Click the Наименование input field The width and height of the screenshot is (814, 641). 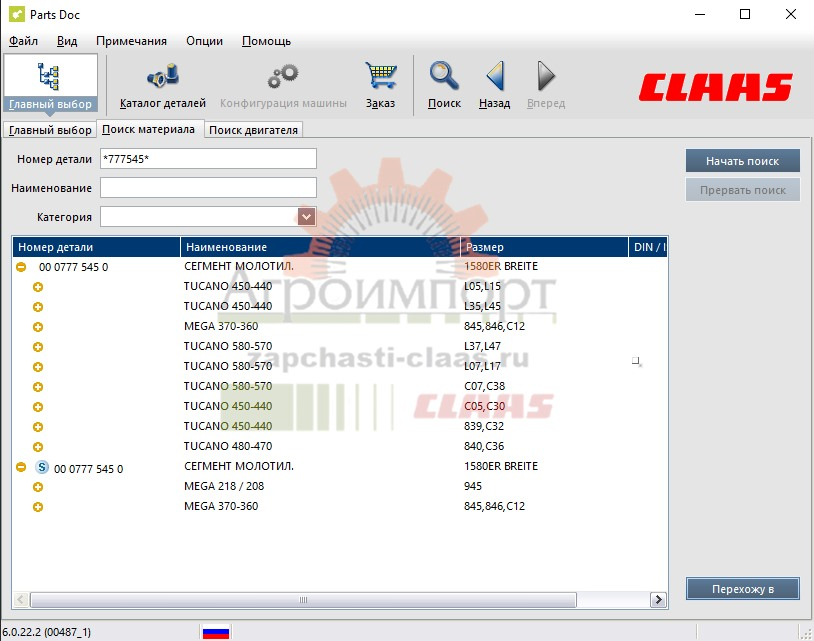(x=208, y=188)
